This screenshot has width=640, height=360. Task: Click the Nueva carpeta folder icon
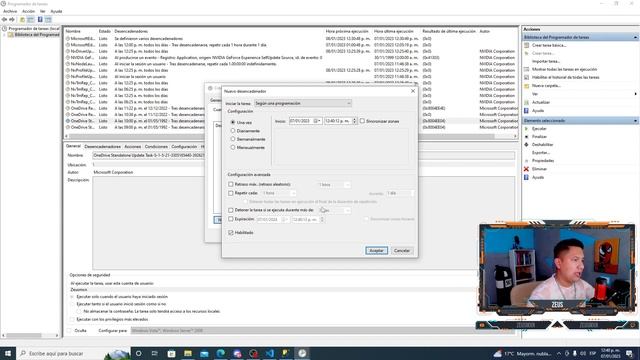click(x=527, y=86)
